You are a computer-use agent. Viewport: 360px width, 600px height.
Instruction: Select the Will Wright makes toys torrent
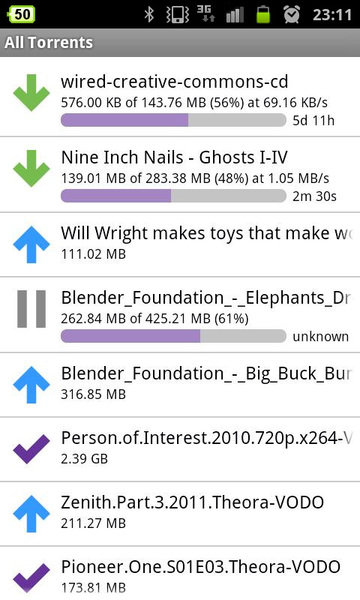pos(180,245)
